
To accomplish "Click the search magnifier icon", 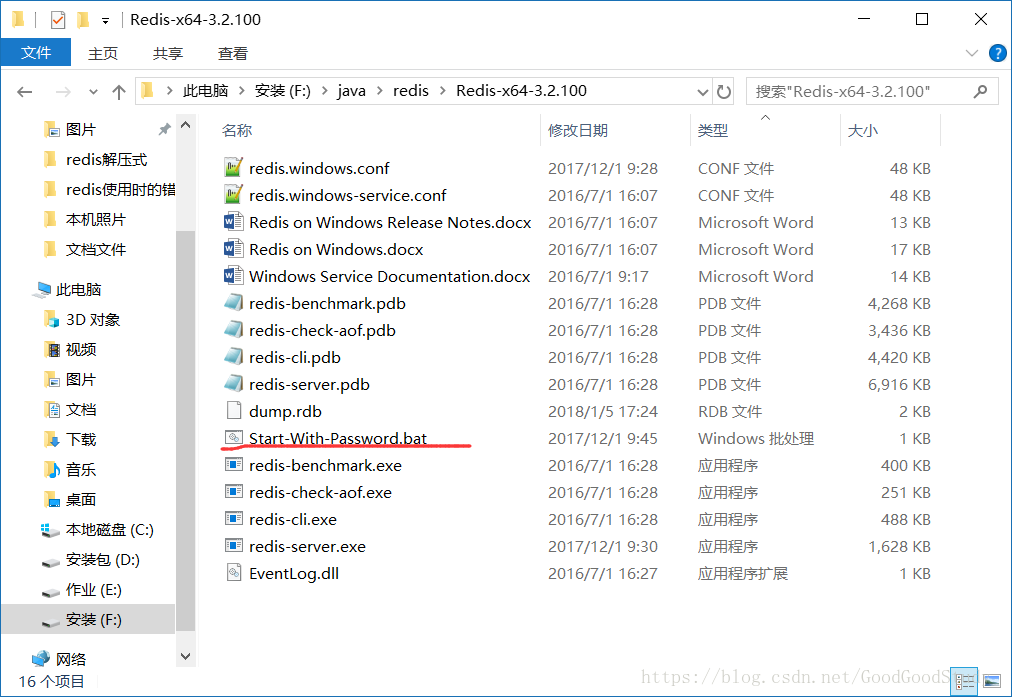I will pos(980,92).
